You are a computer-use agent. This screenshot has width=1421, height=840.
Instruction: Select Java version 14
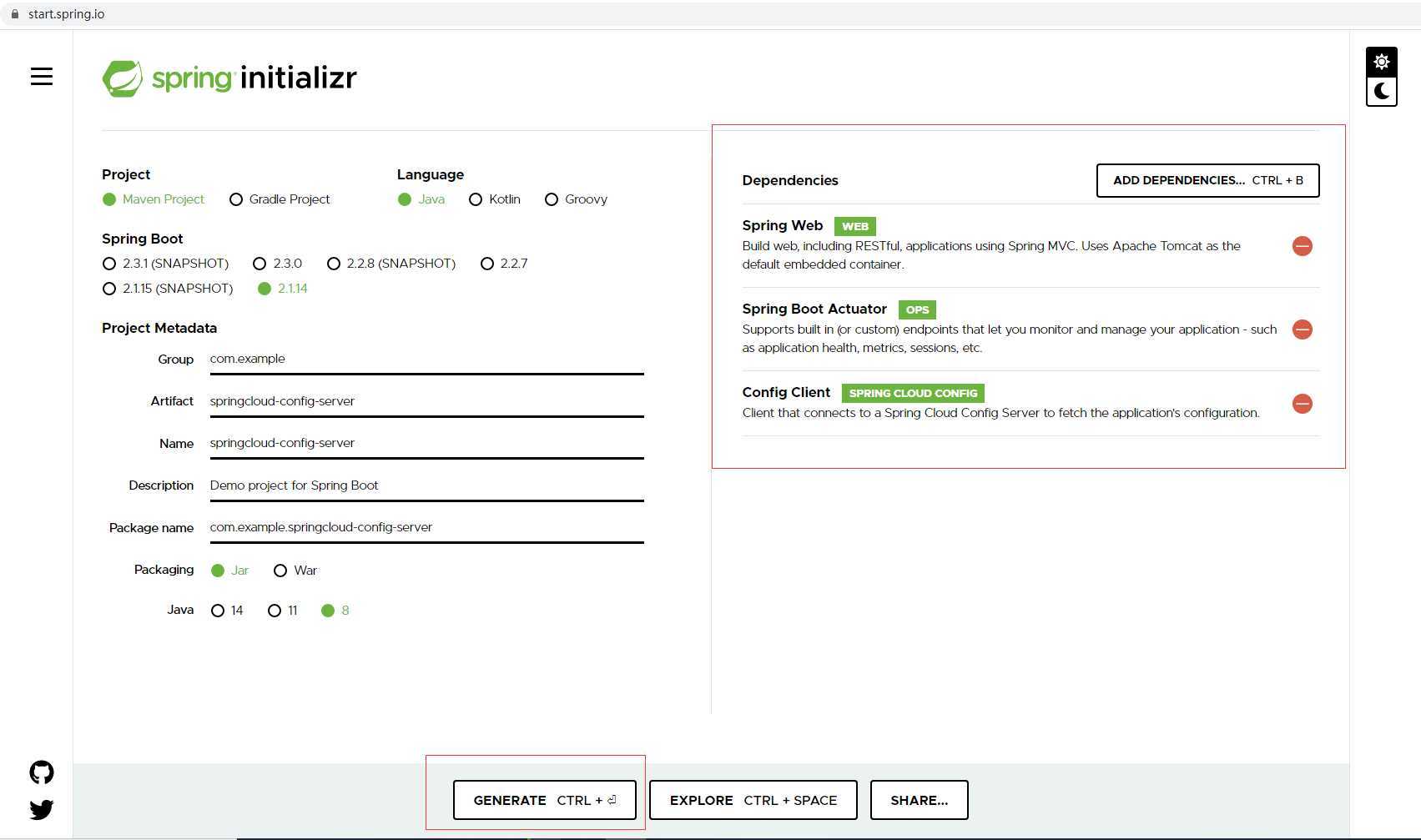tap(227, 611)
